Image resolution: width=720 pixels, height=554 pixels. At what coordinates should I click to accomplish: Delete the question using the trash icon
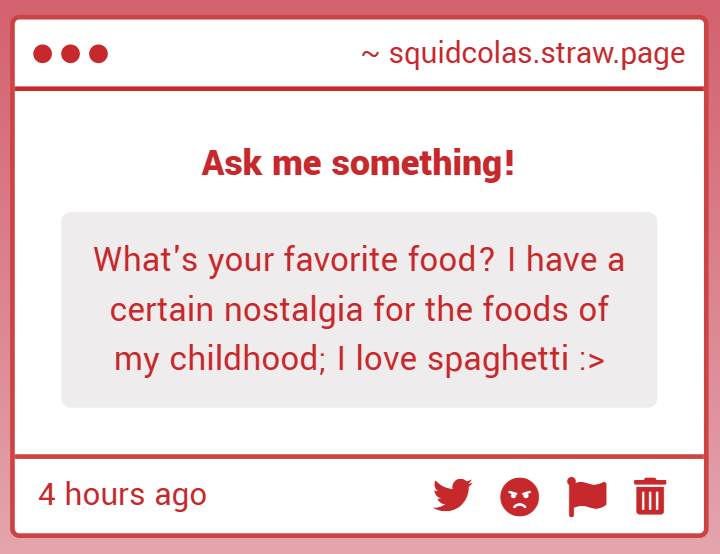pos(650,496)
